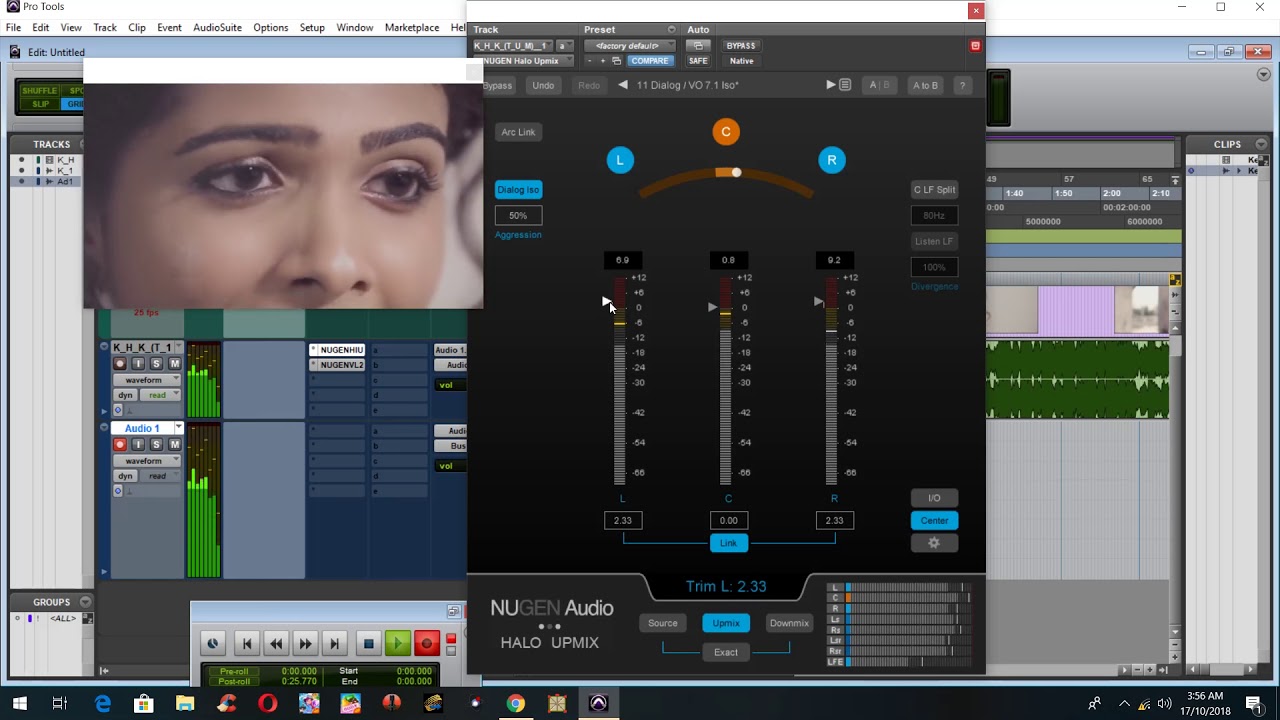Click the previous preset arrow in Halo

pos(623,85)
